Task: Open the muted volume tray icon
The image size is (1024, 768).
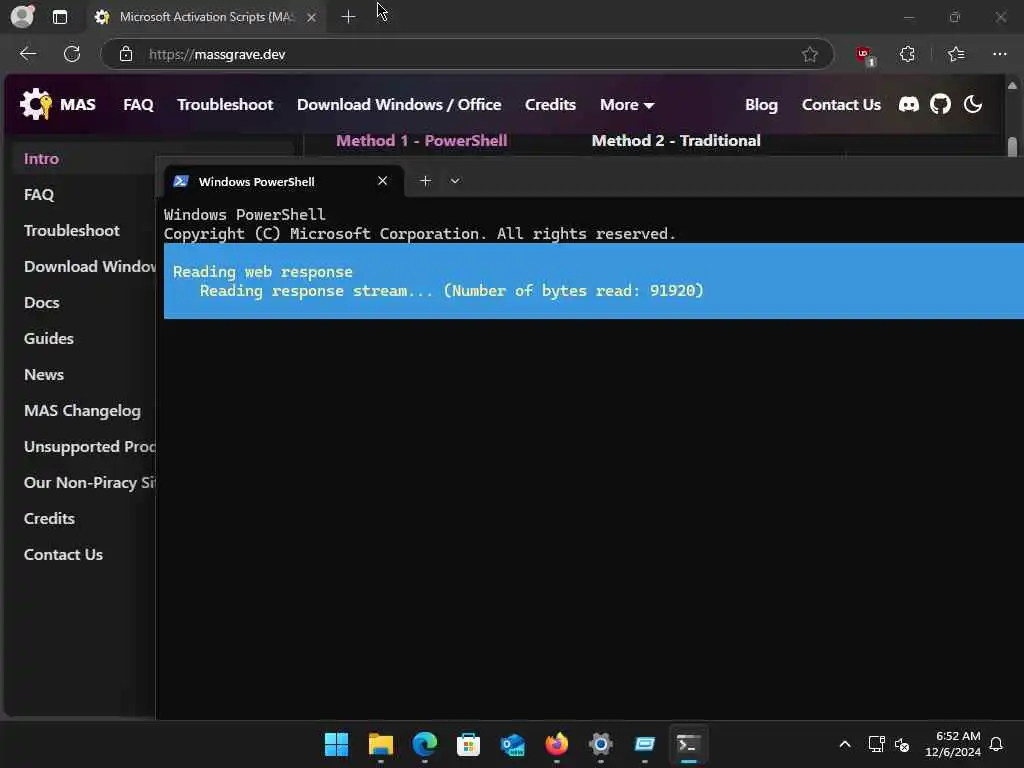Action: [902, 744]
